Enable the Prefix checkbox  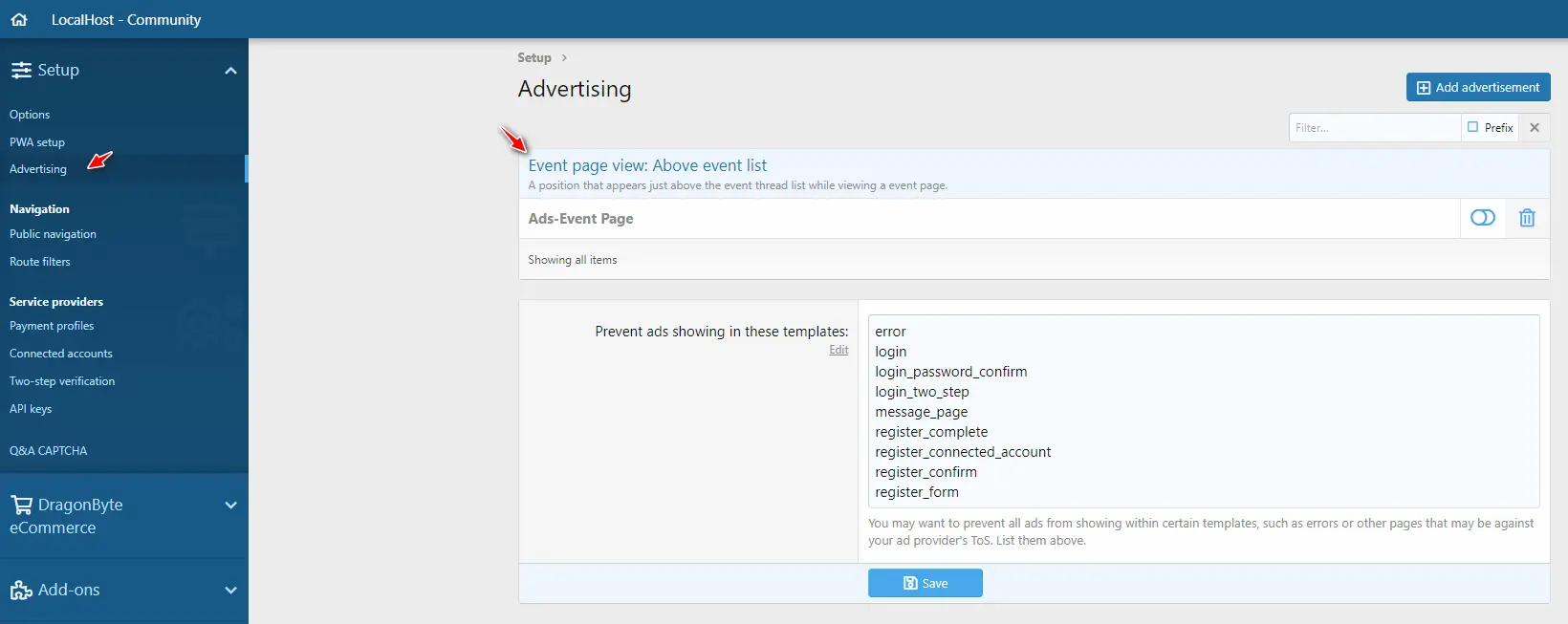(x=1472, y=127)
